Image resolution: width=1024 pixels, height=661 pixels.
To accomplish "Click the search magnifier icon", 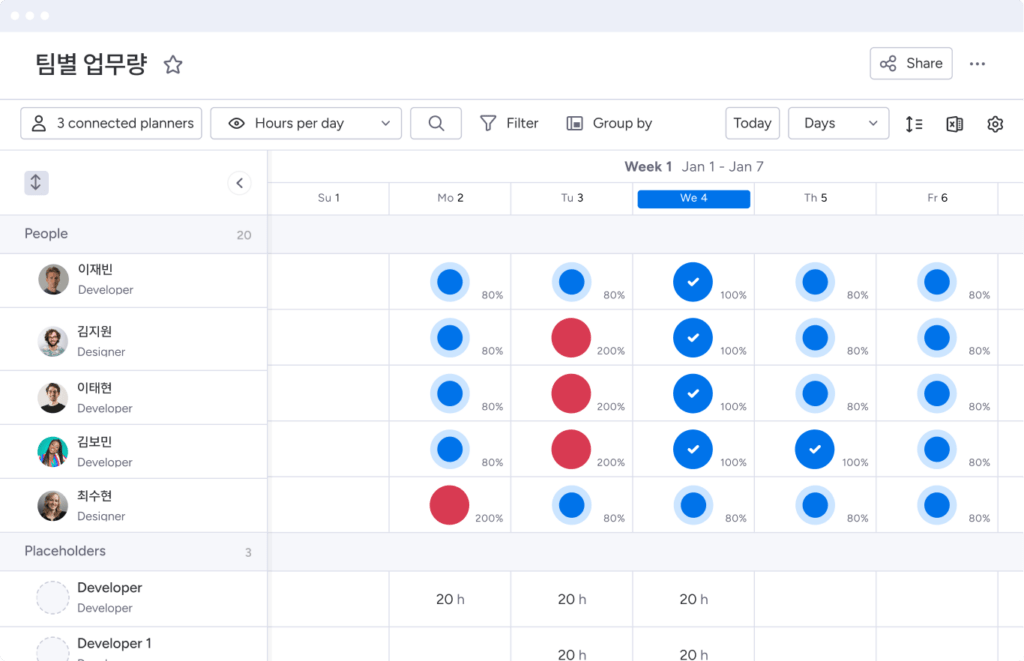I will click(436, 123).
